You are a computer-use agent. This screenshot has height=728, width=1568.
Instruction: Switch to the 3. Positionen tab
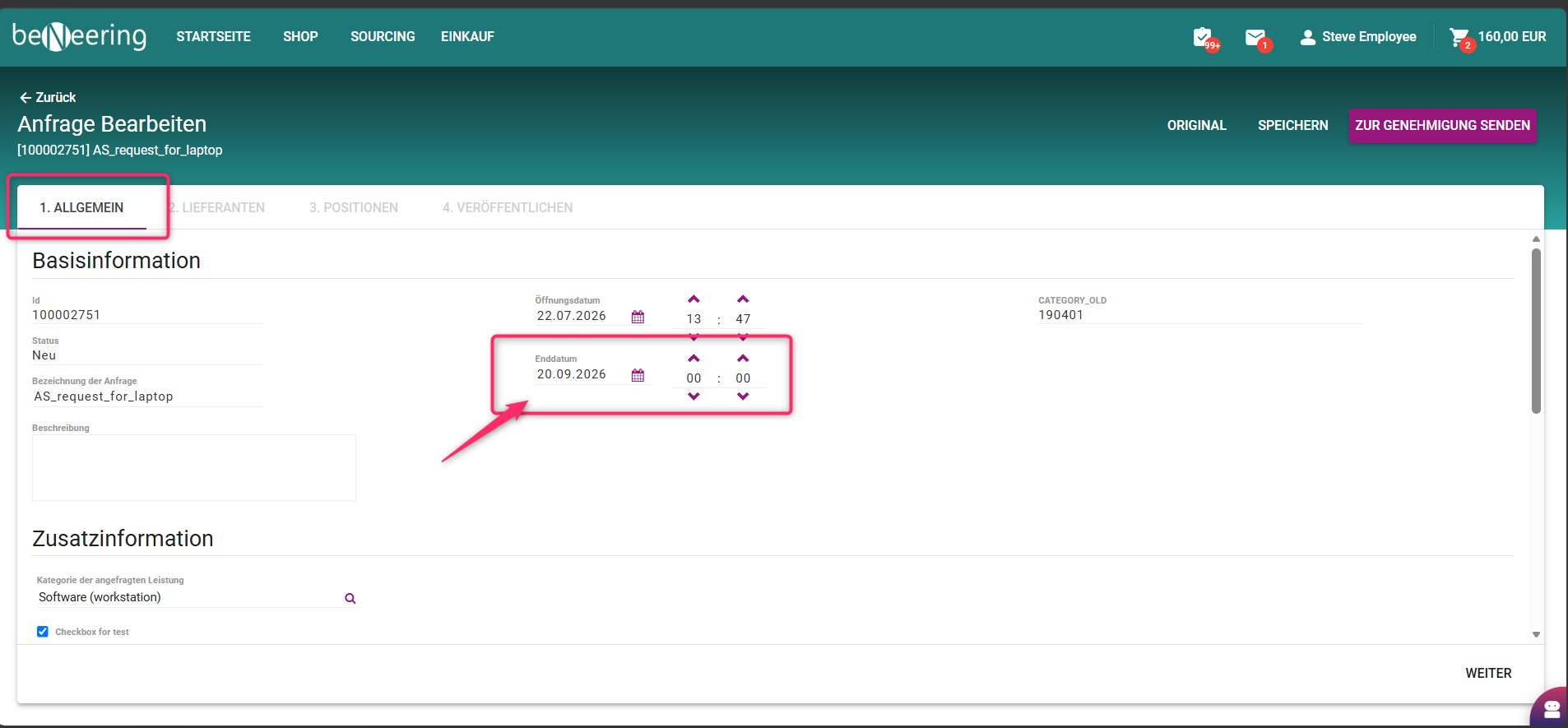[x=354, y=207]
